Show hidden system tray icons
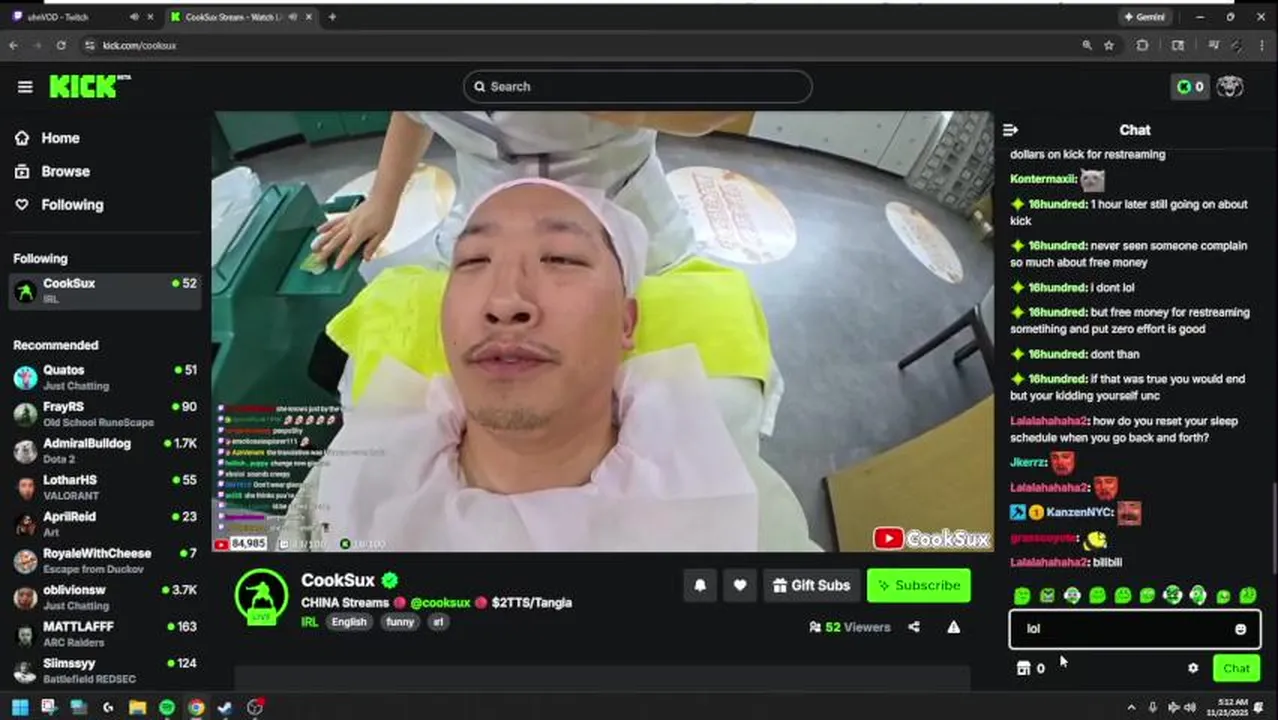Image resolution: width=1278 pixels, height=720 pixels. point(1131,707)
